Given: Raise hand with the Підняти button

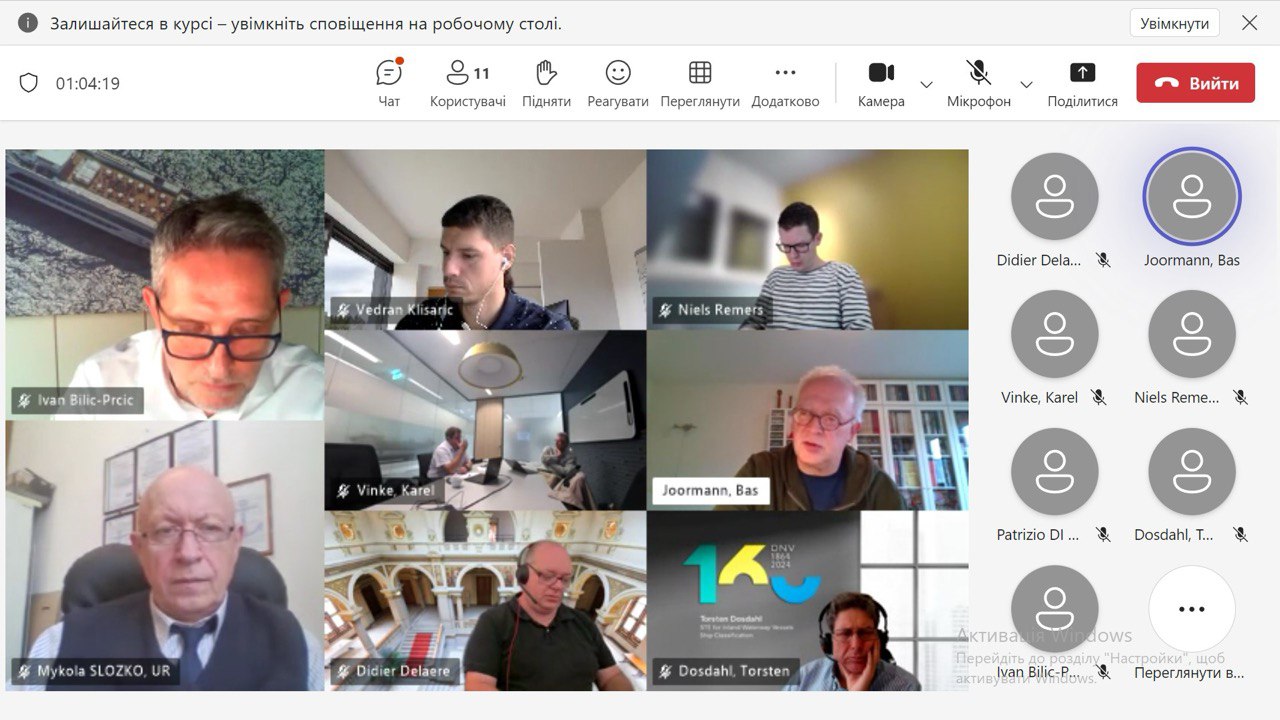Looking at the screenshot, I should [546, 83].
